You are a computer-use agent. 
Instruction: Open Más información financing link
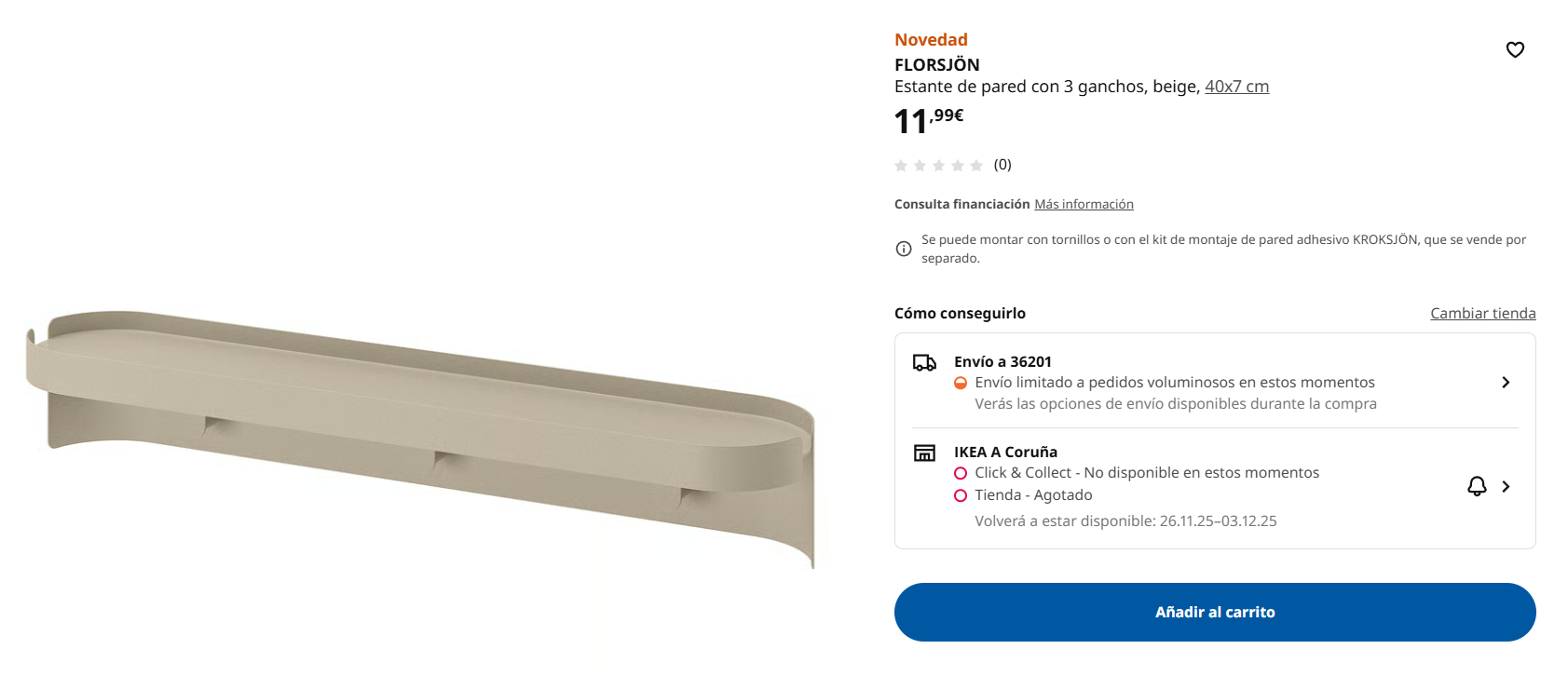pyautogui.click(x=1084, y=204)
